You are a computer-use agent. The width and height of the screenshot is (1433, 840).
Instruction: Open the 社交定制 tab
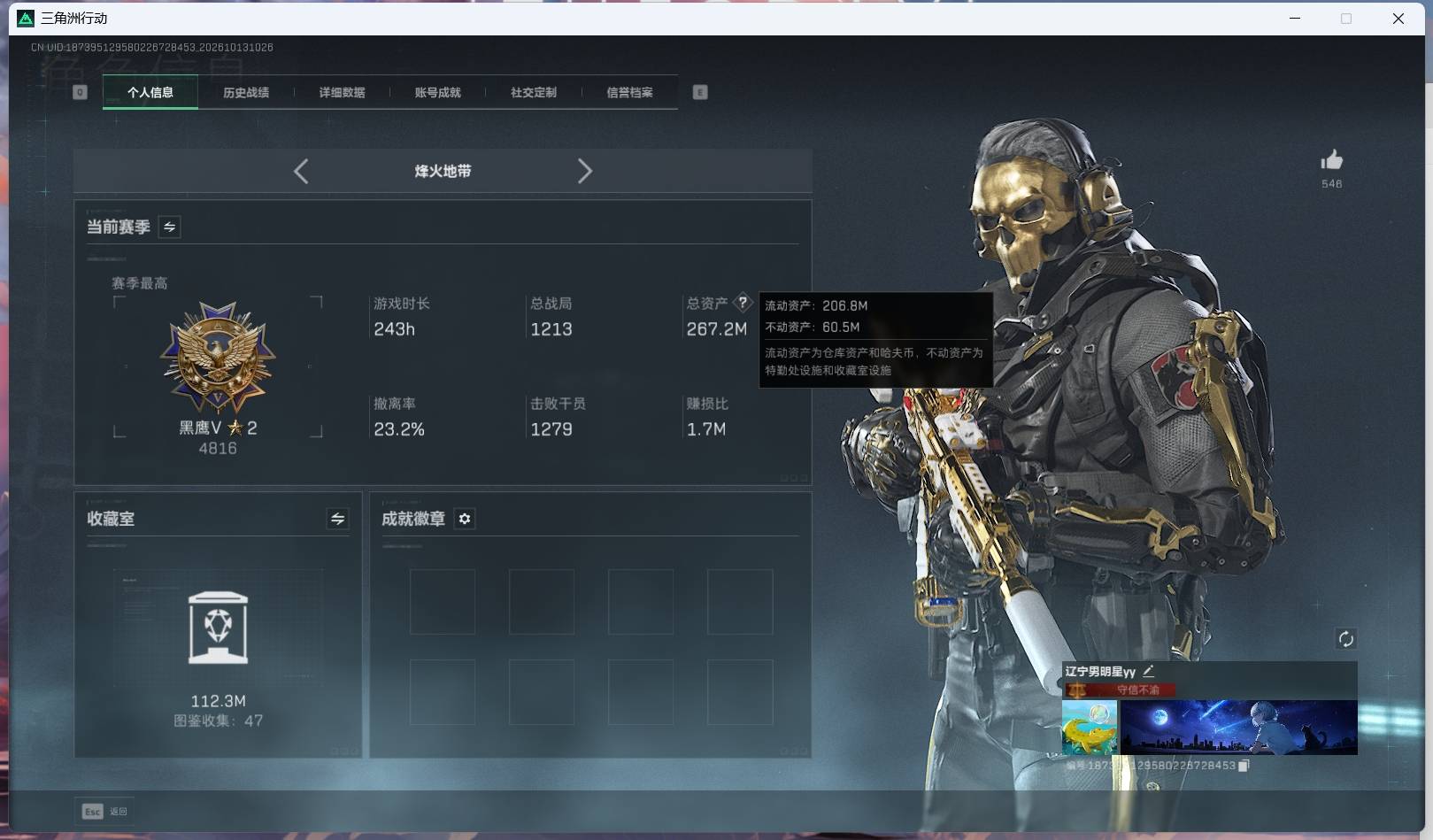point(534,92)
